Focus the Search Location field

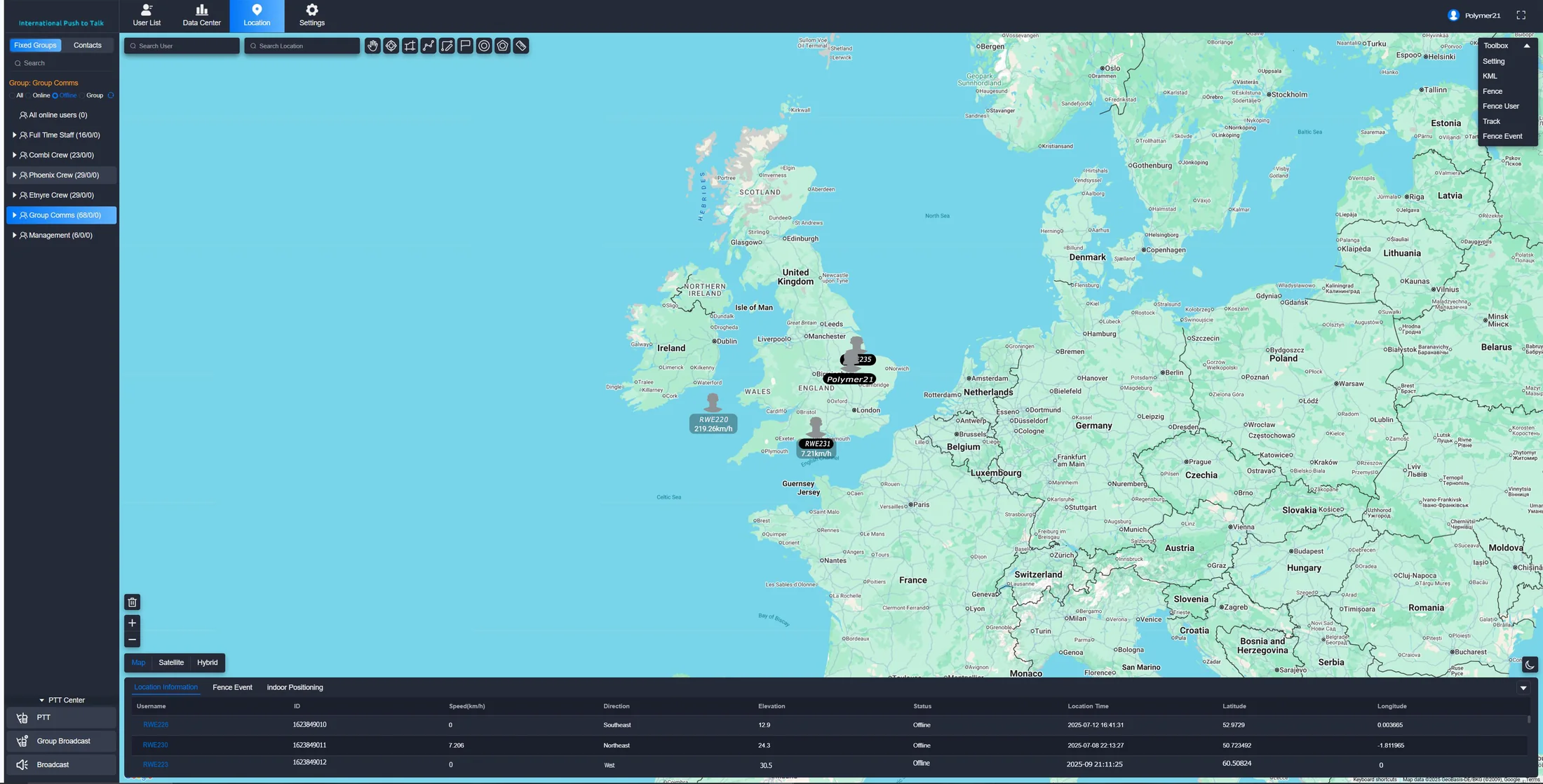[302, 46]
